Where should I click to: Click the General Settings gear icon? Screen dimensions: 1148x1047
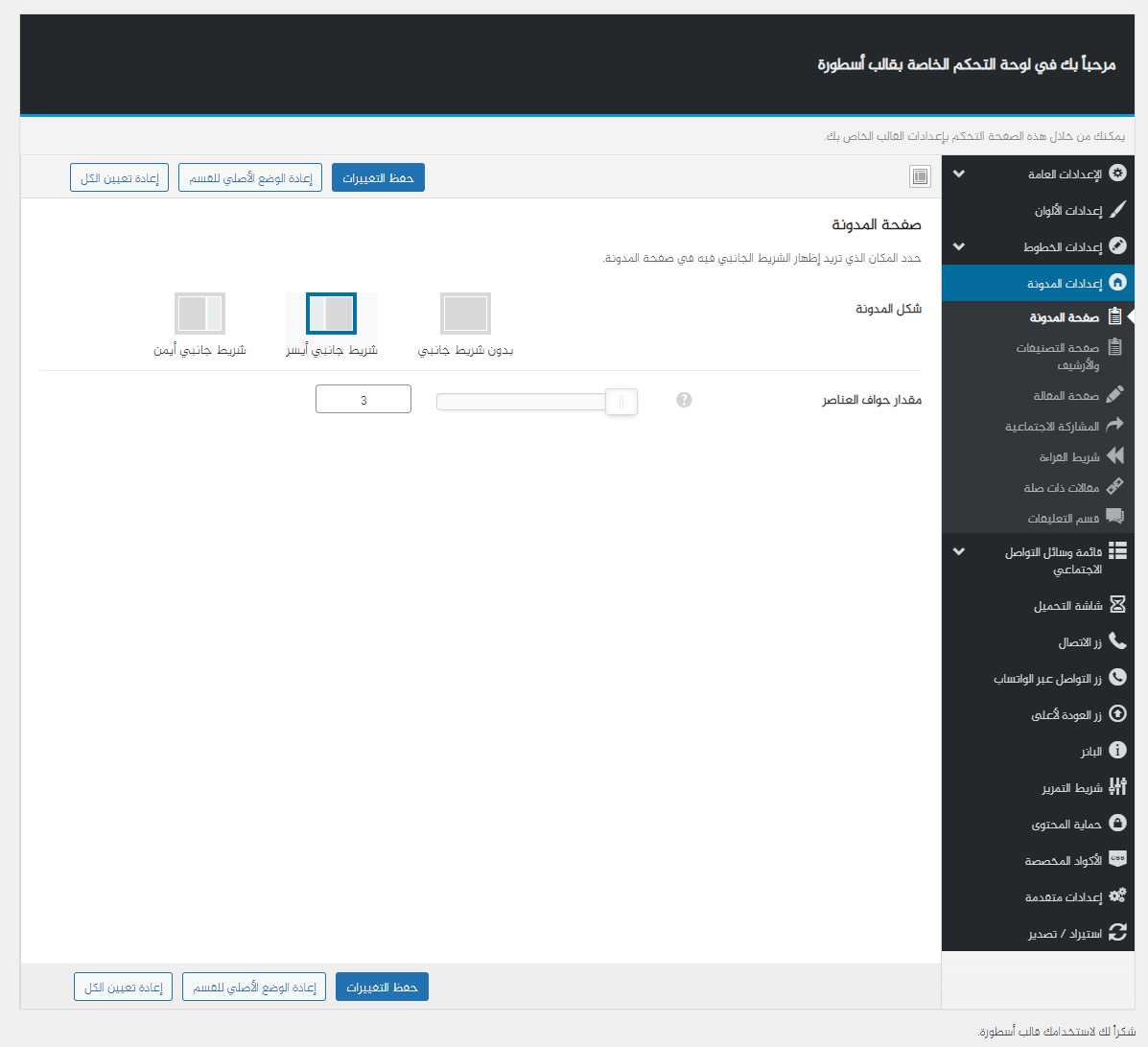click(x=1117, y=174)
